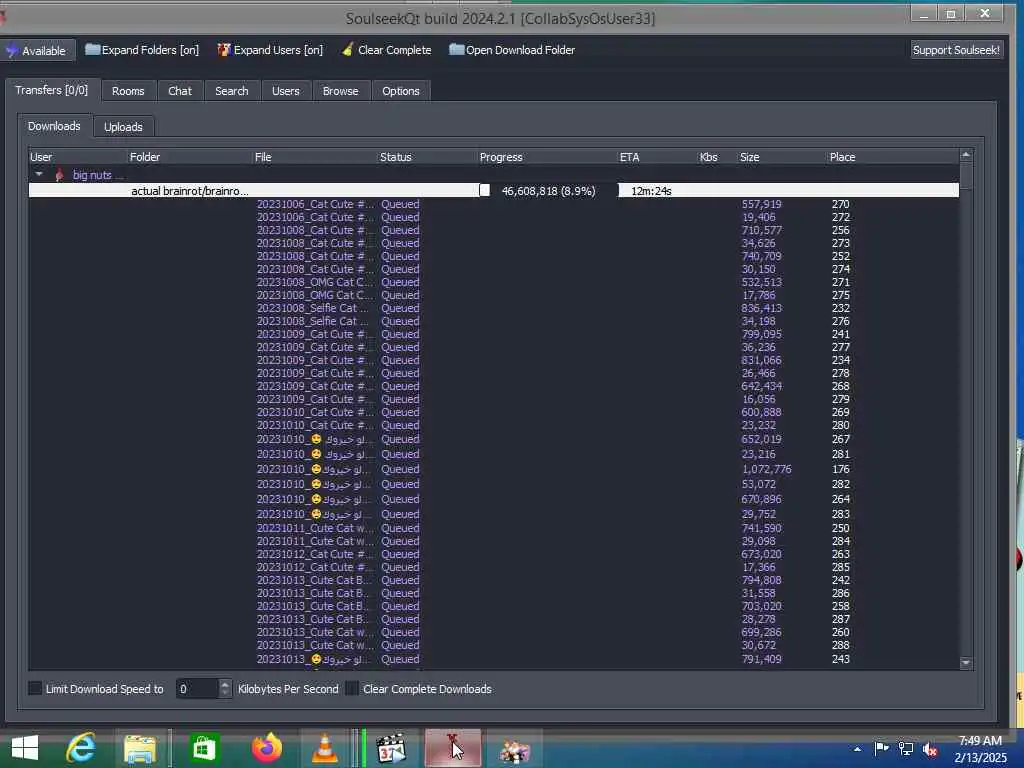
Task: Click the Kilobytes Per Second input field
Action: click(198, 689)
